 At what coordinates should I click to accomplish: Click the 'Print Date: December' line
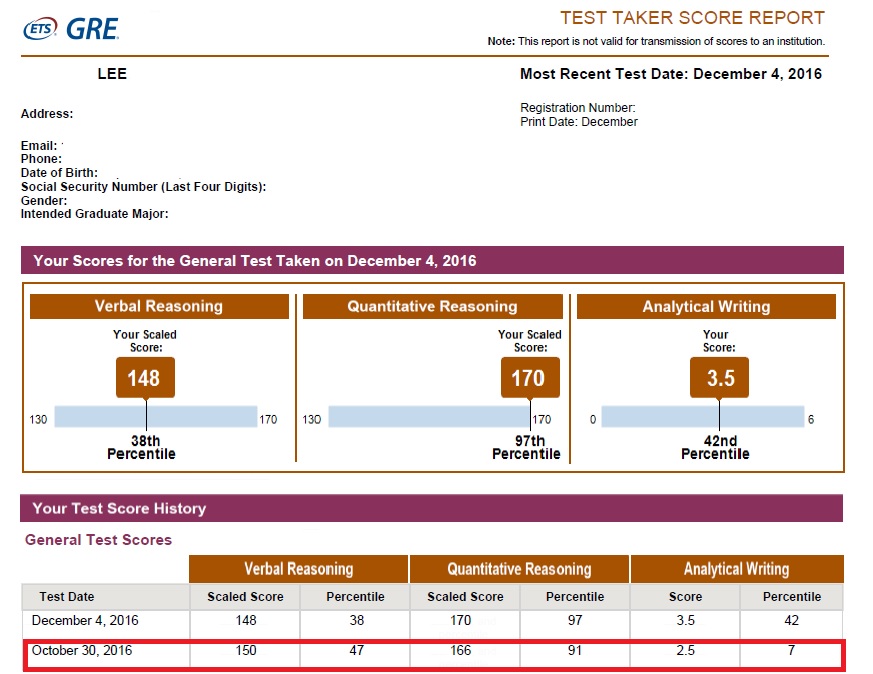coord(579,122)
